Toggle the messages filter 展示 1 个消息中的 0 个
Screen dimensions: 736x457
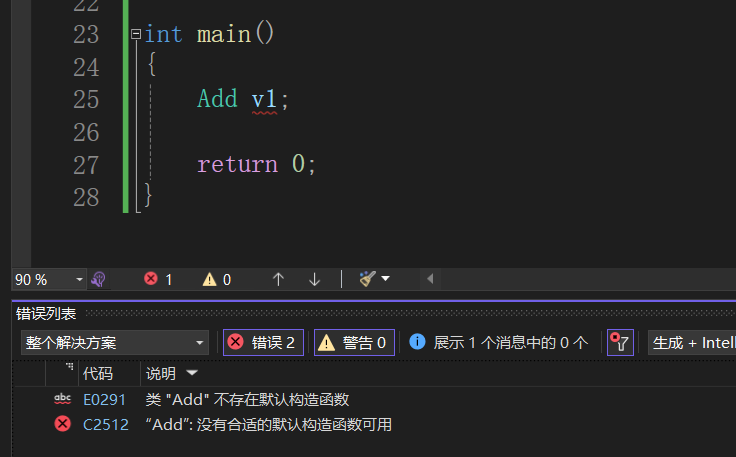498,343
